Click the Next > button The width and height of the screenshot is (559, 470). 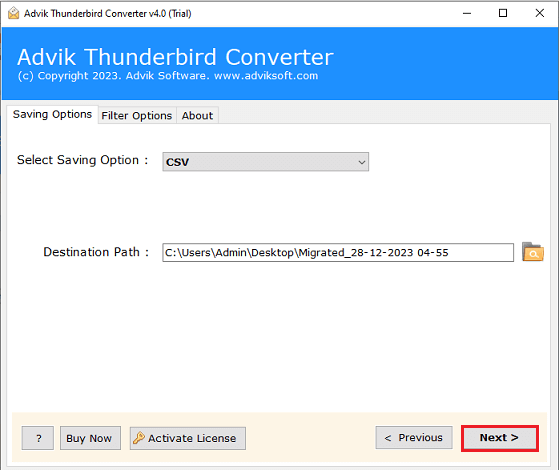point(499,438)
